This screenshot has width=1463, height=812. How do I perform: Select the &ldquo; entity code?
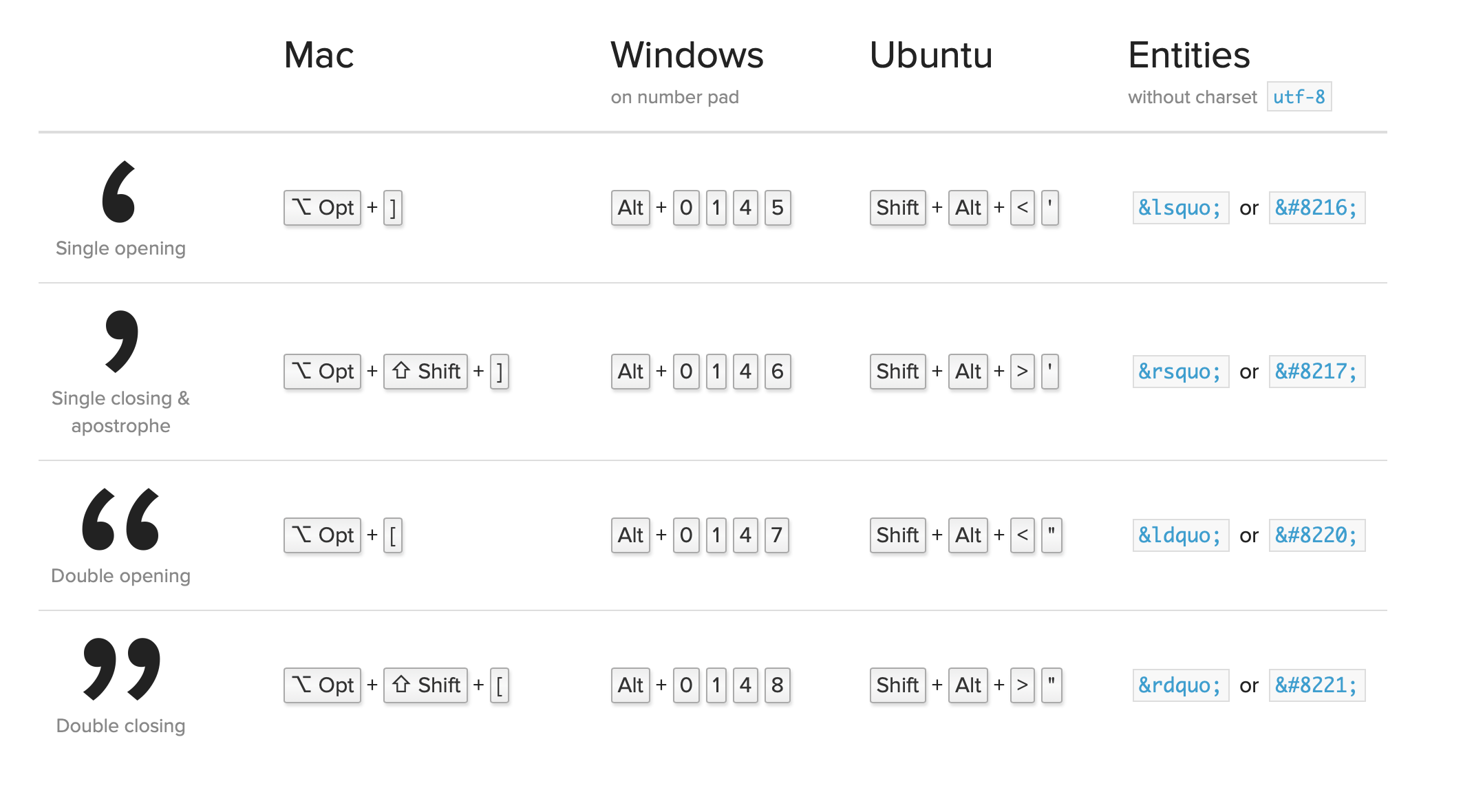point(1181,535)
